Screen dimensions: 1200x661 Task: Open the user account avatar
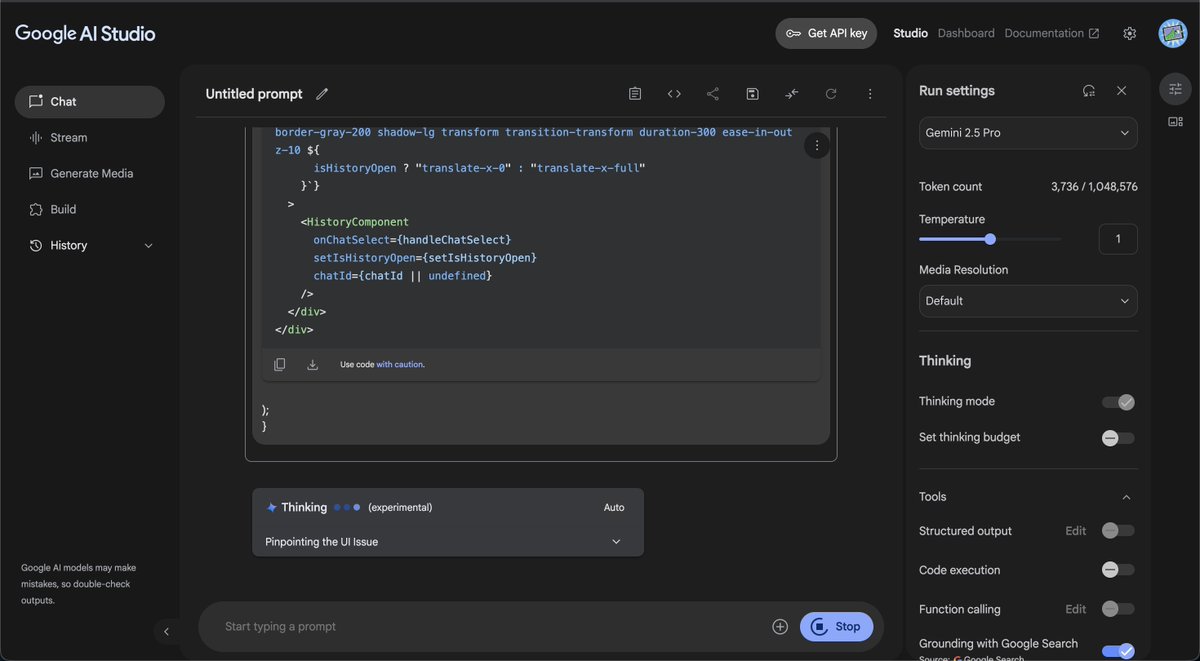1172,33
